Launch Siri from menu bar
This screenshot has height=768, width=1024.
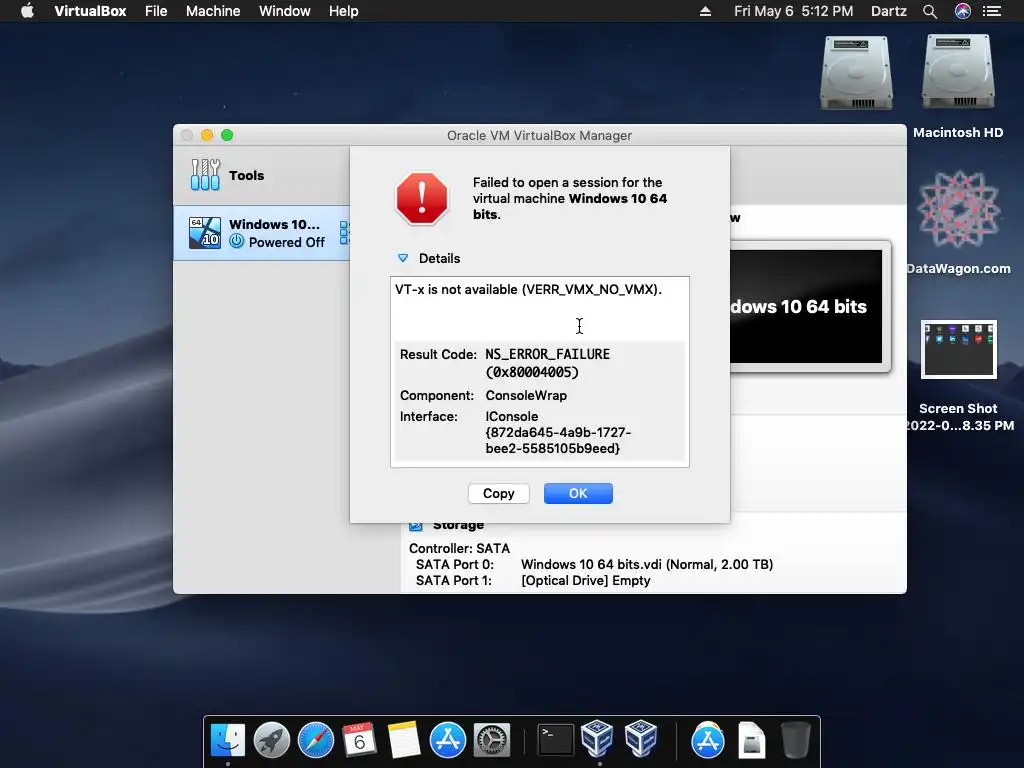click(x=963, y=11)
